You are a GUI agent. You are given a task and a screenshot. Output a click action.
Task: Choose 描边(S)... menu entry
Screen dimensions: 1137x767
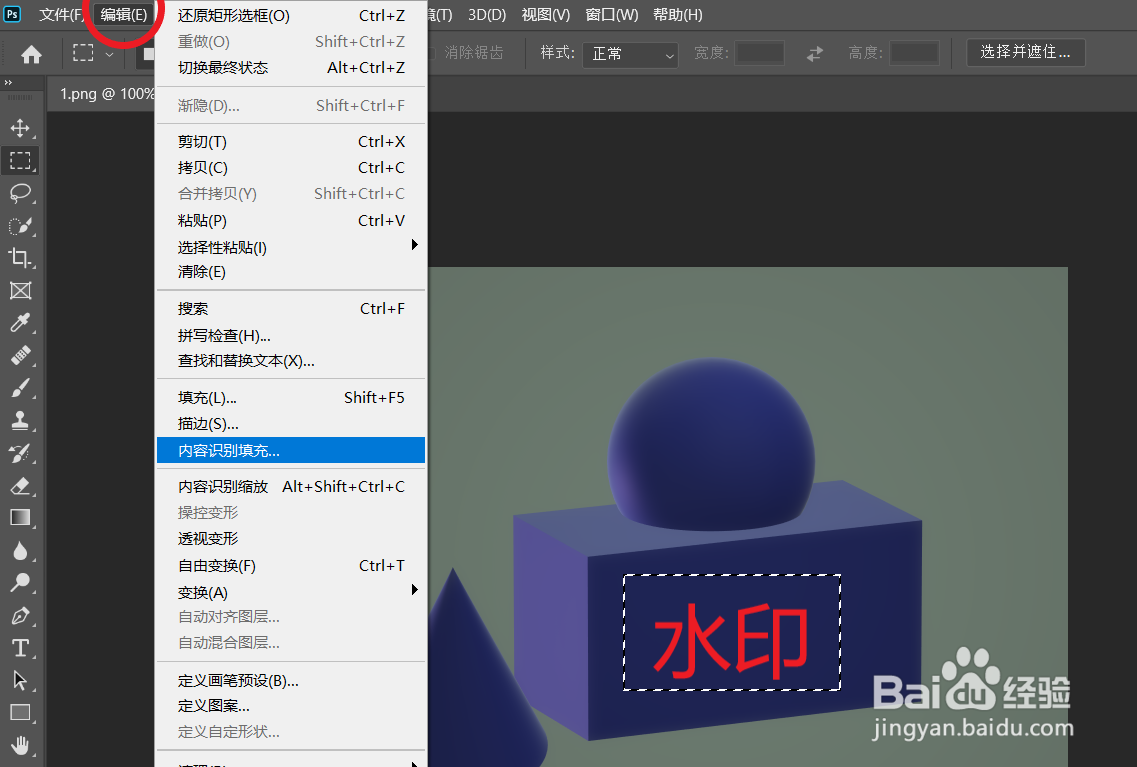(291, 424)
